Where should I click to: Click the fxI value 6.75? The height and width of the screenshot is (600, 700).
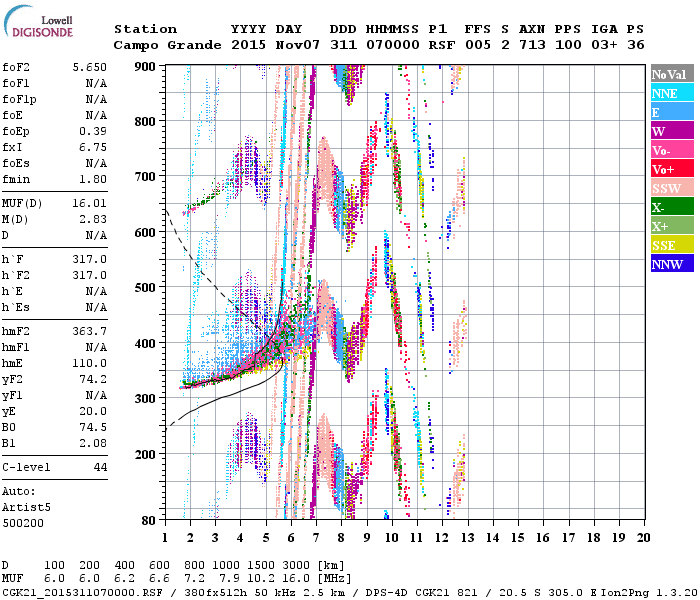pyautogui.click(x=93, y=147)
